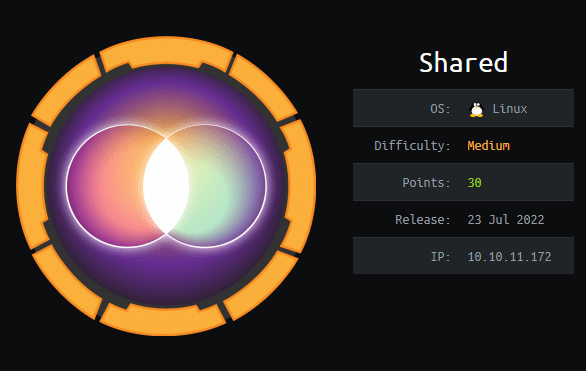Image resolution: width=586 pixels, height=371 pixels.
Task: Click the points value "30"
Action: click(x=474, y=182)
